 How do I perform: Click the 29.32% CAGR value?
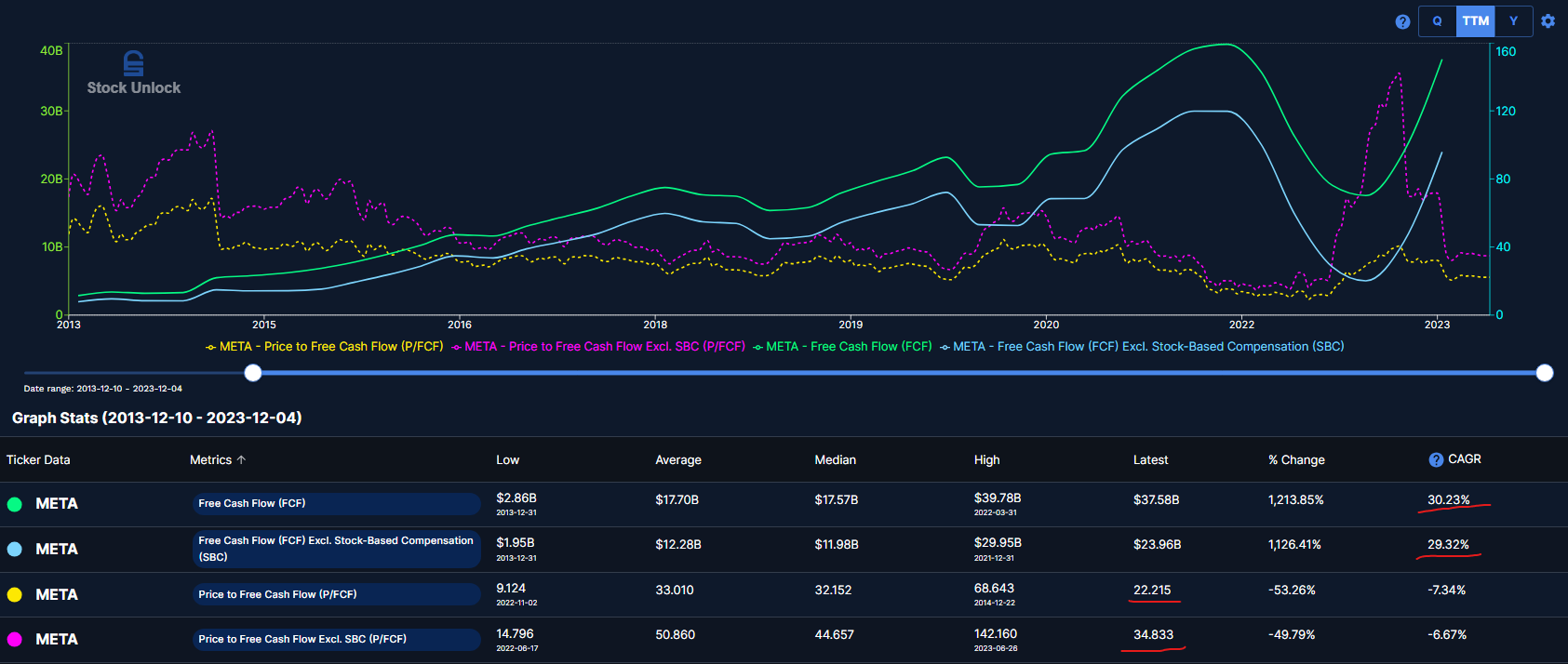(1448, 545)
